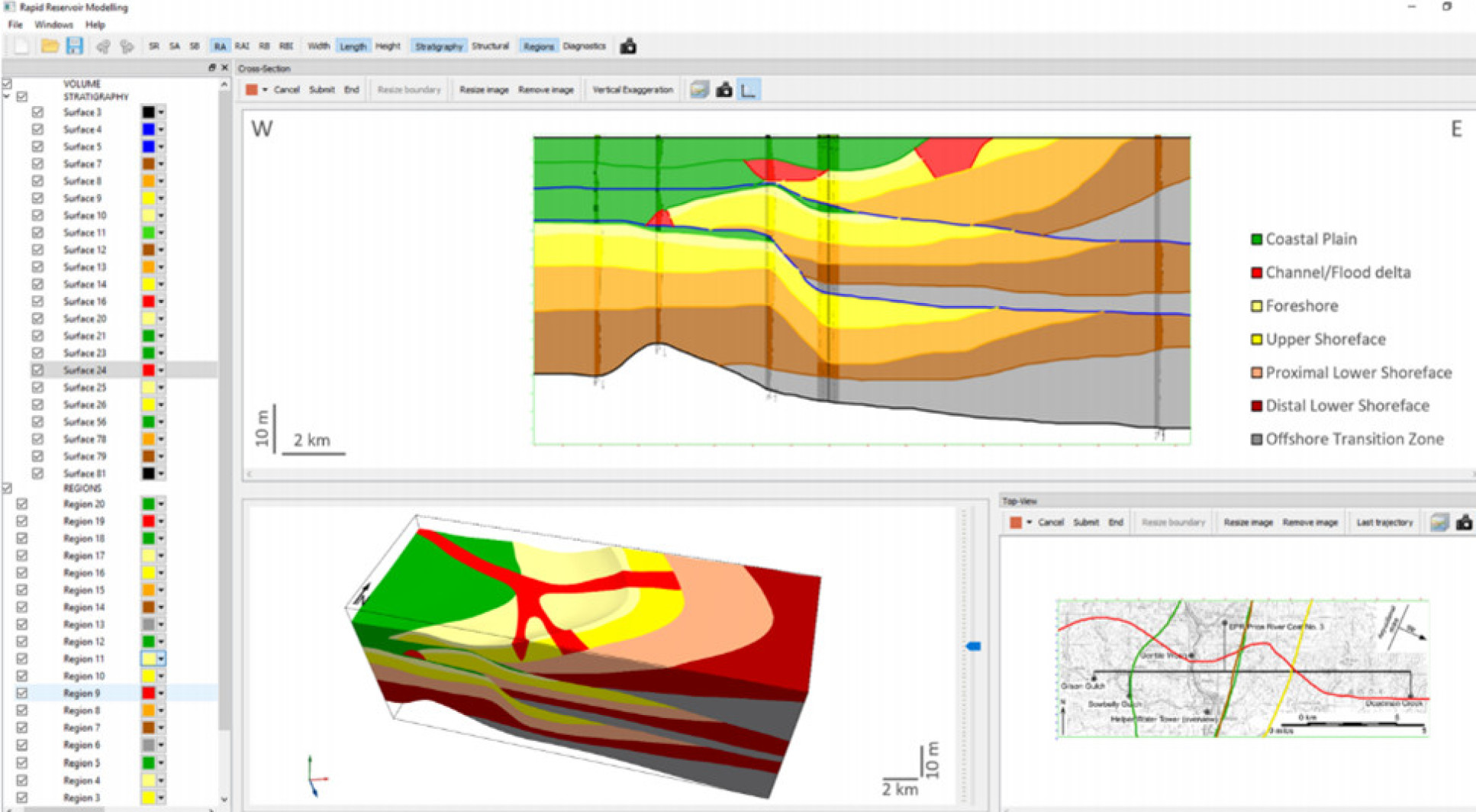Viewport: 1476px width, 812px height.
Task: Open the Cross-Section sketch color dropdown arrow
Action: coord(265,90)
